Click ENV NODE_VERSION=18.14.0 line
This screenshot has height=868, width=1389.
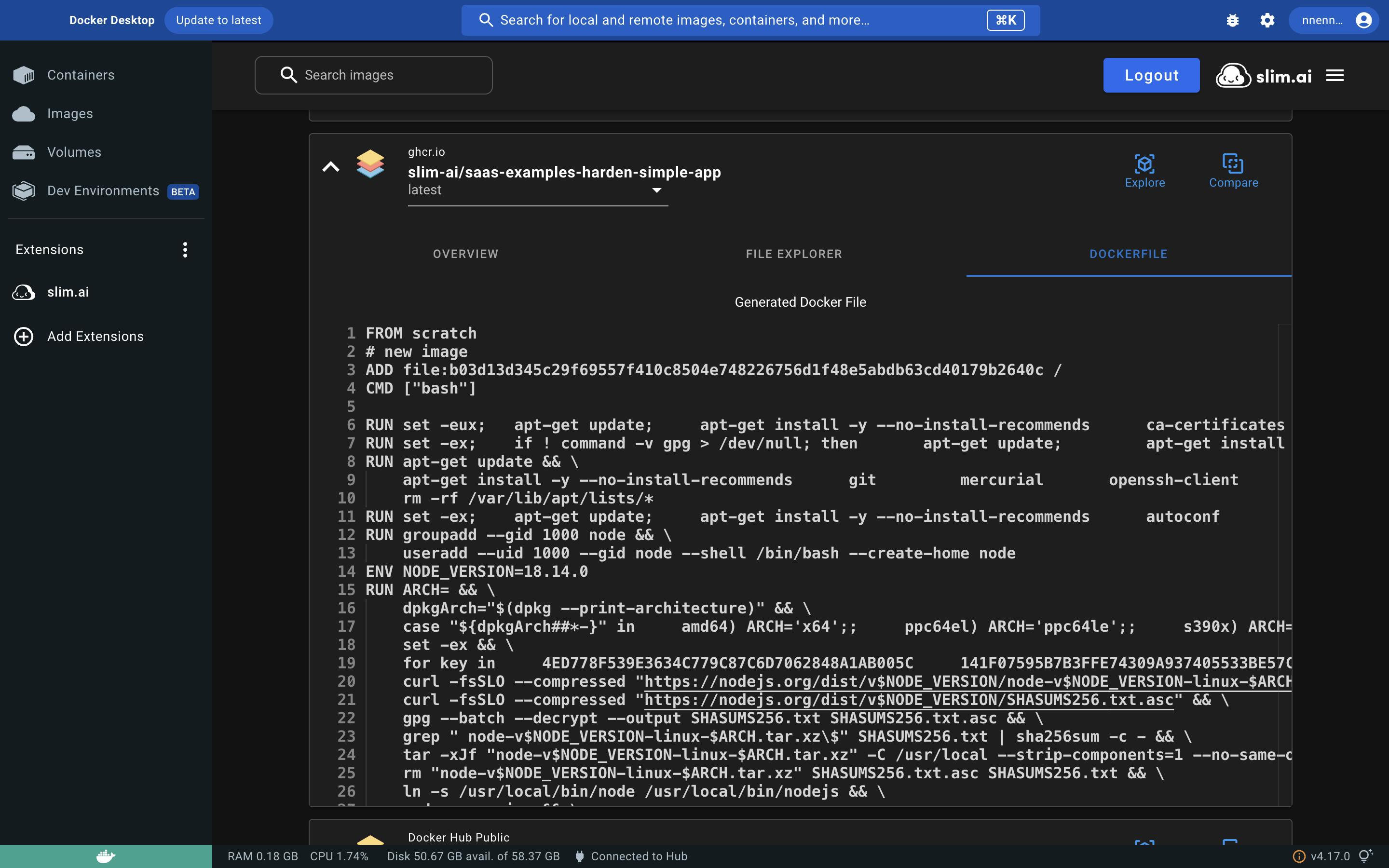point(477,572)
